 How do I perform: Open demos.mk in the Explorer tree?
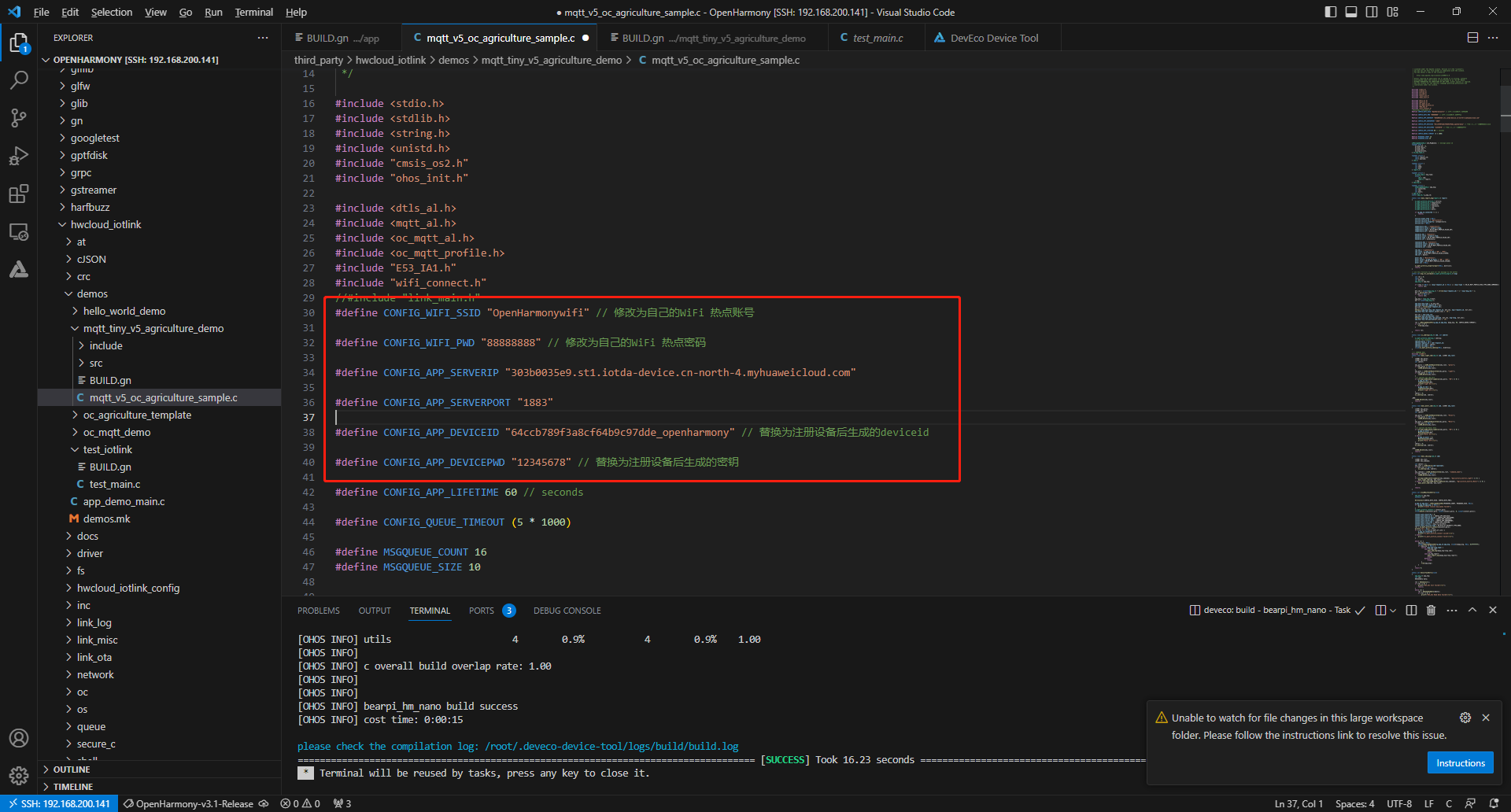107,519
